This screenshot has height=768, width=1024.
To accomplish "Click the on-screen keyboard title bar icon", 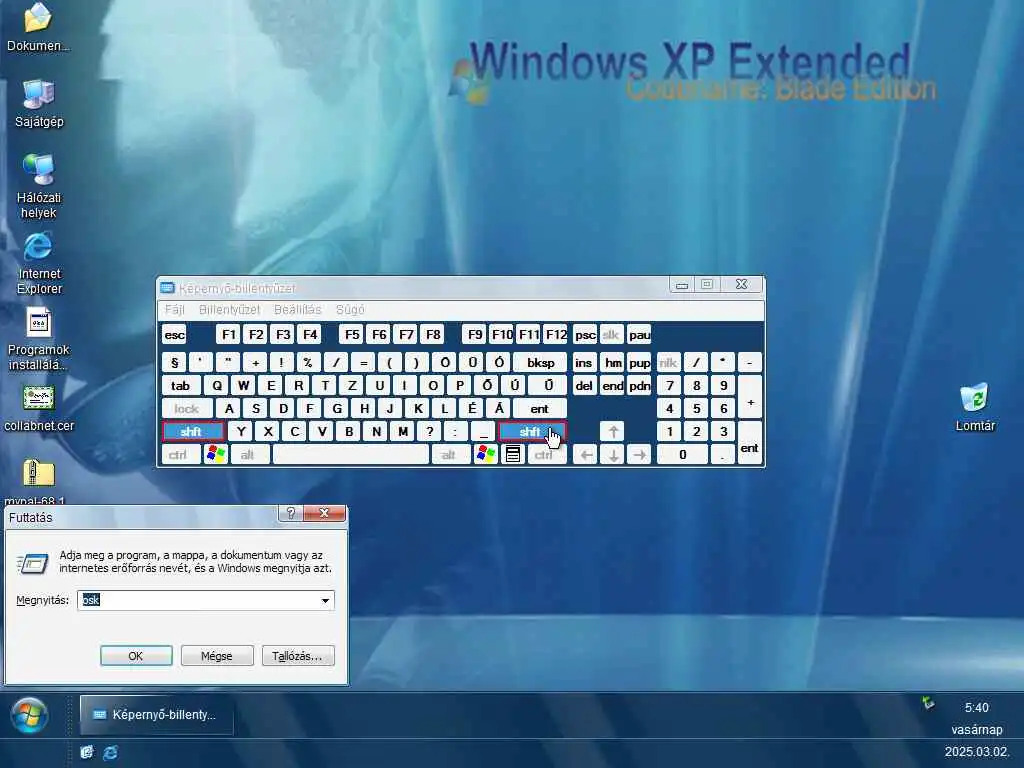I will (x=168, y=288).
